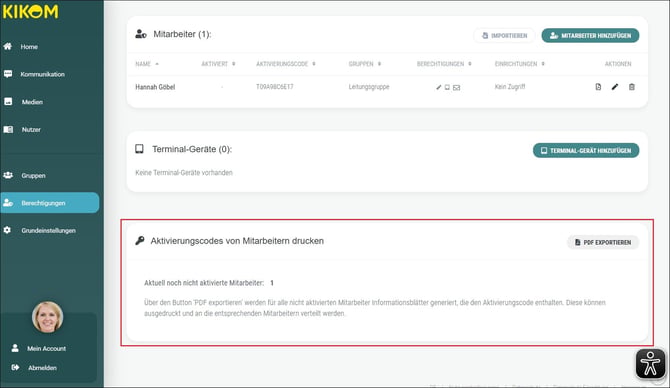The height and width of the screenshot is (388, 670).
Task: Sort by the Einrichtungen column
Action: tap(520, 64)
